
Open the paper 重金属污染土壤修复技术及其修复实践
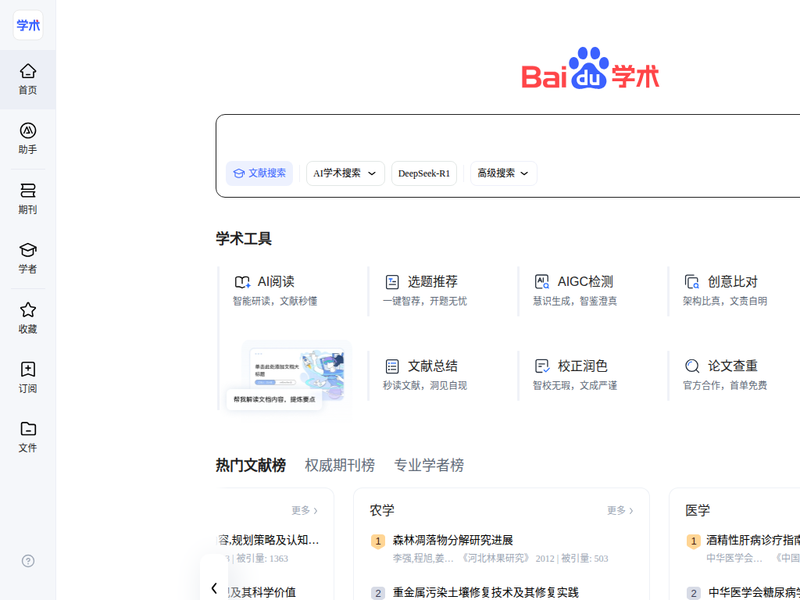(485, 592)
